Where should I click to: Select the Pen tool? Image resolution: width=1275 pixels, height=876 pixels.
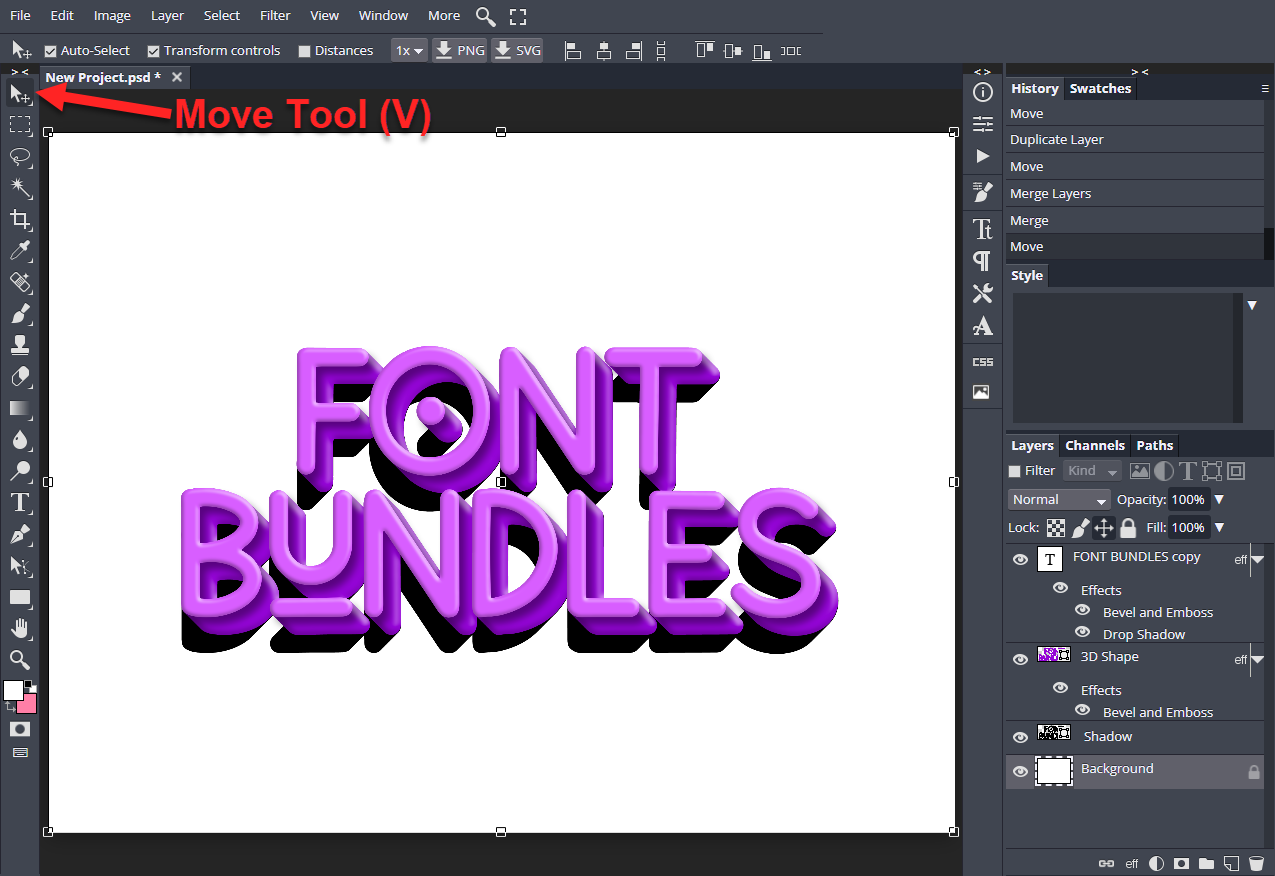coord(19,534)
